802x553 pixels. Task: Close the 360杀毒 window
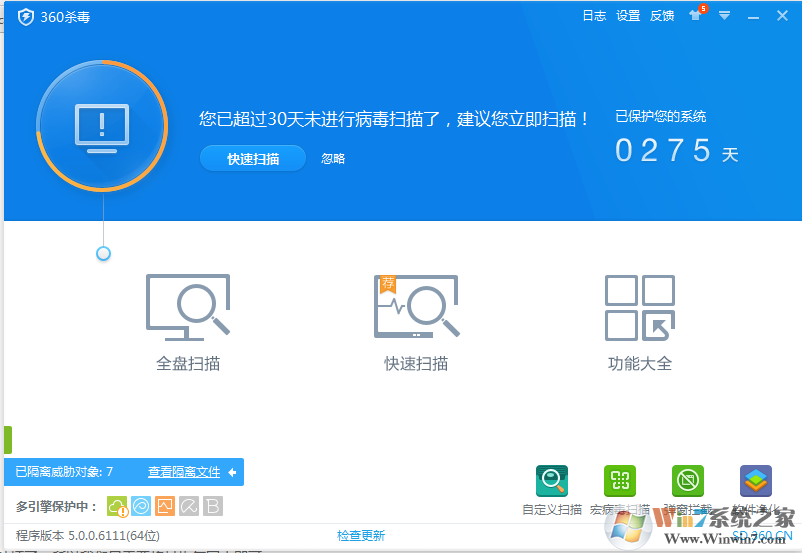click(782, 16)
